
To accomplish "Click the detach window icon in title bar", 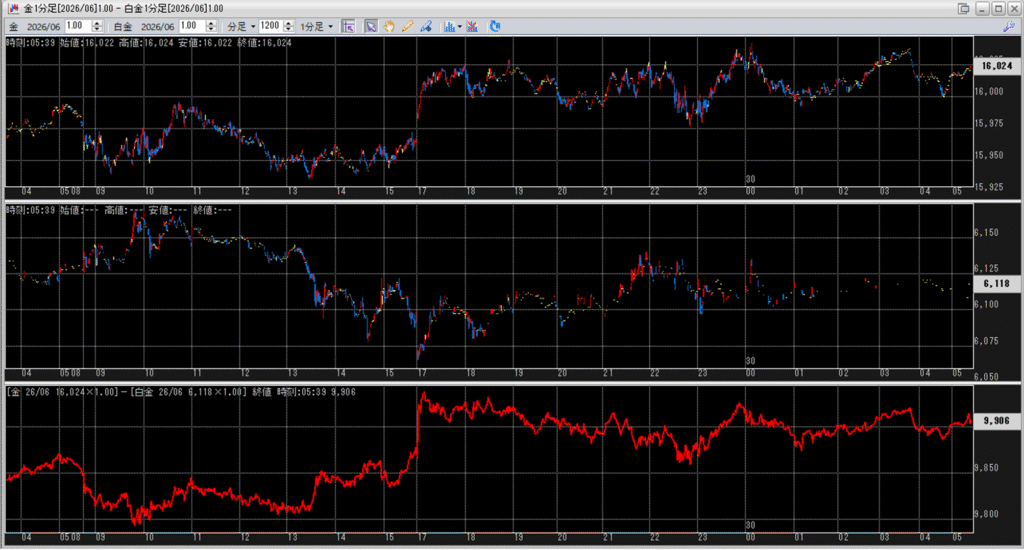I will click(963, 8).
